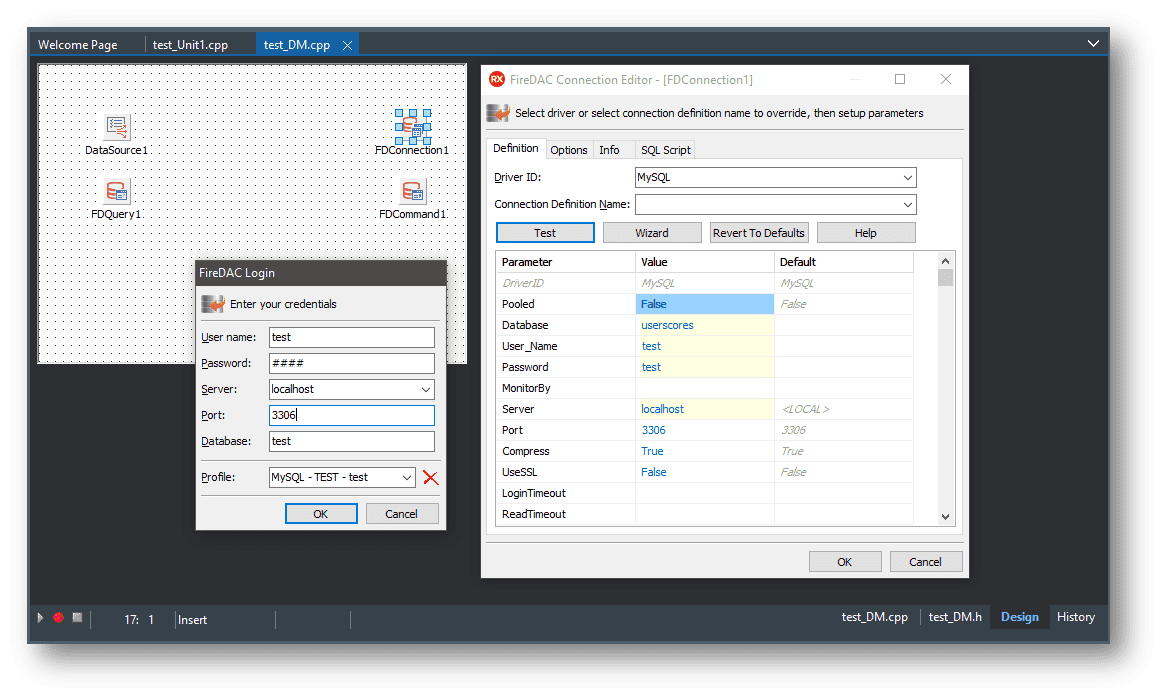Click the run play icon in status bar
Screen dimensions: 1165x699
click(x=40, y=617)
